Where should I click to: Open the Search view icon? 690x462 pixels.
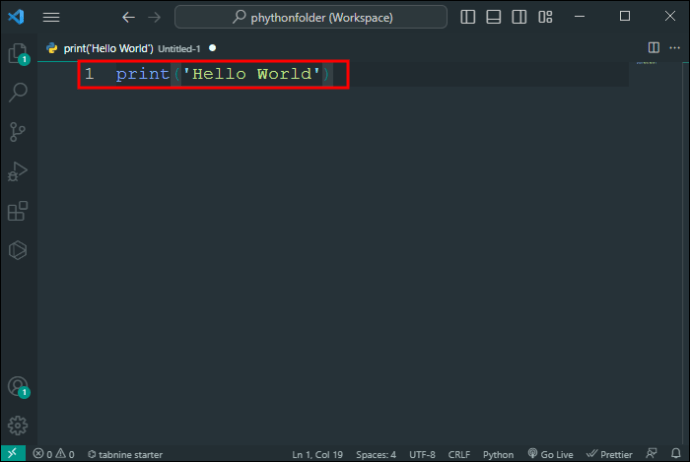[18, 92]
